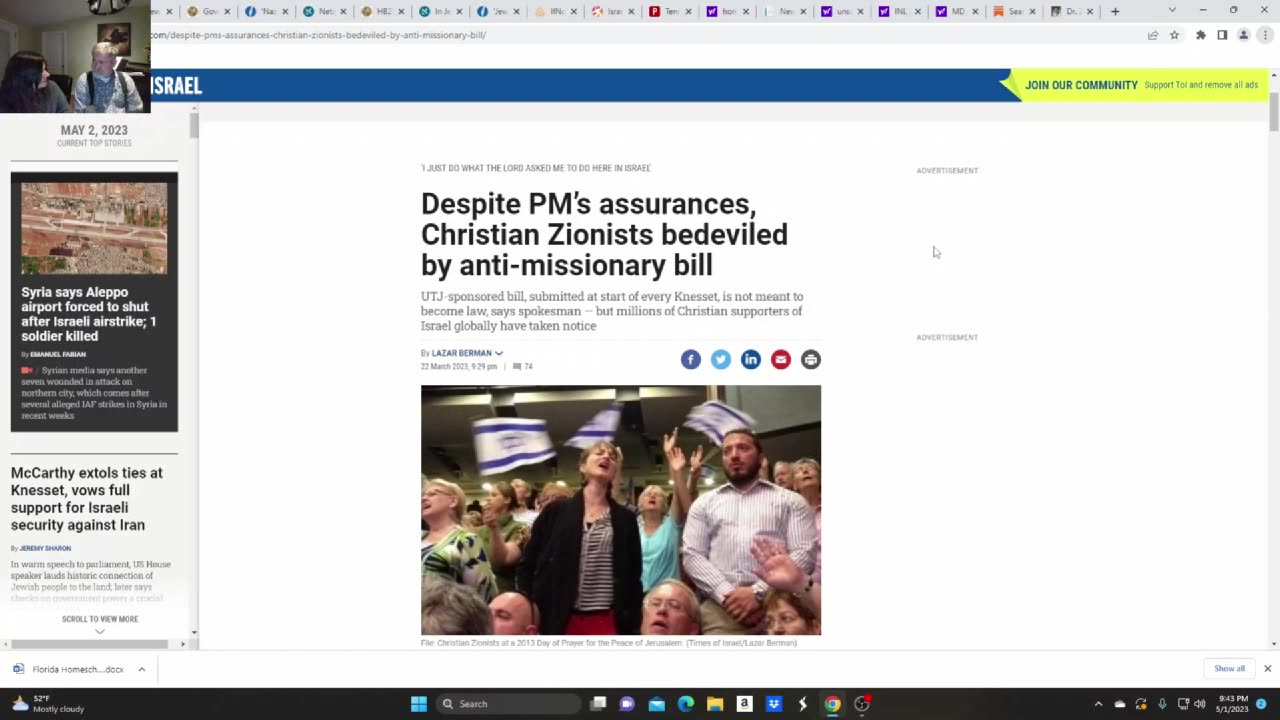The height and width of the screenshot is (720, 1280).
Task: Click the Aleppo airport story thumbnail
Action: (94, 228)
